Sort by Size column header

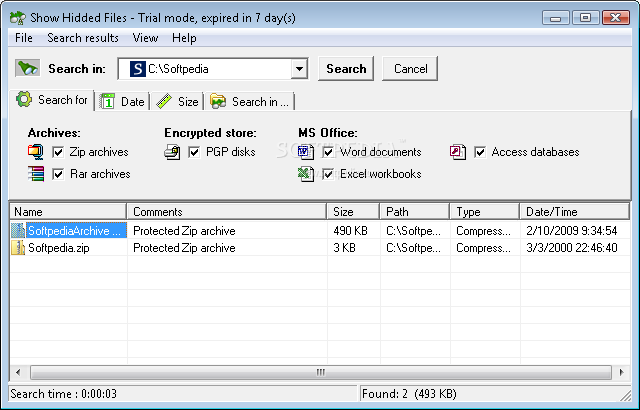[353, 212]
